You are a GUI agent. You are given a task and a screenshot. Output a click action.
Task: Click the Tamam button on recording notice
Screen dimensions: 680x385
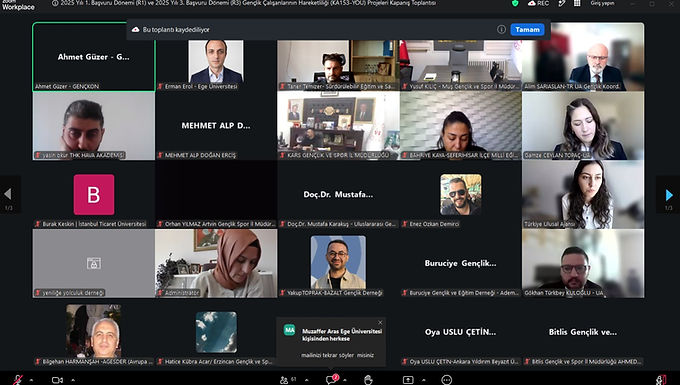(527, 29)
